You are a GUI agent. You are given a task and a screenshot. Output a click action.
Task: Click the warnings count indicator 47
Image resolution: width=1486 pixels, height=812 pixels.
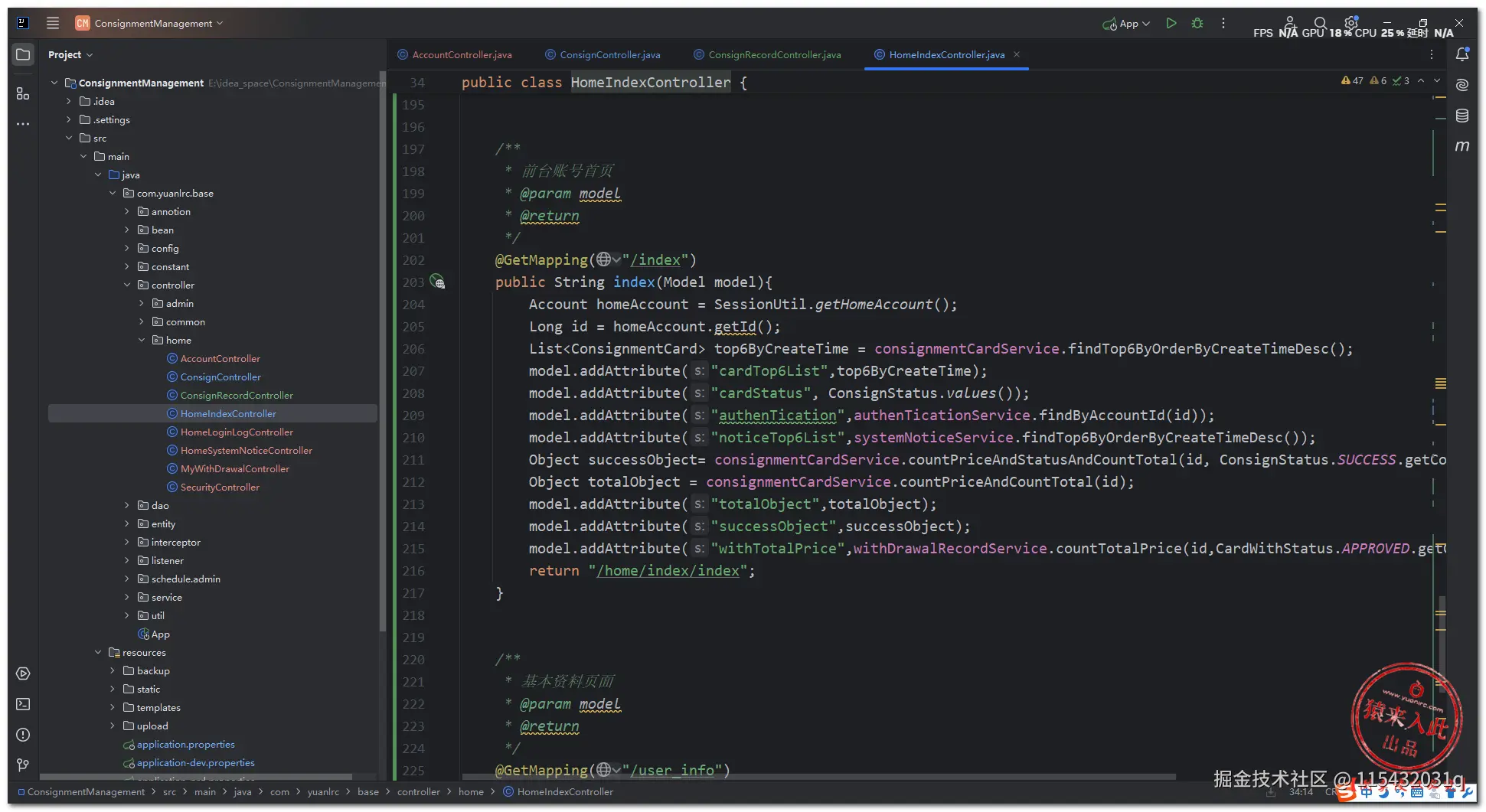[1352, 80]
